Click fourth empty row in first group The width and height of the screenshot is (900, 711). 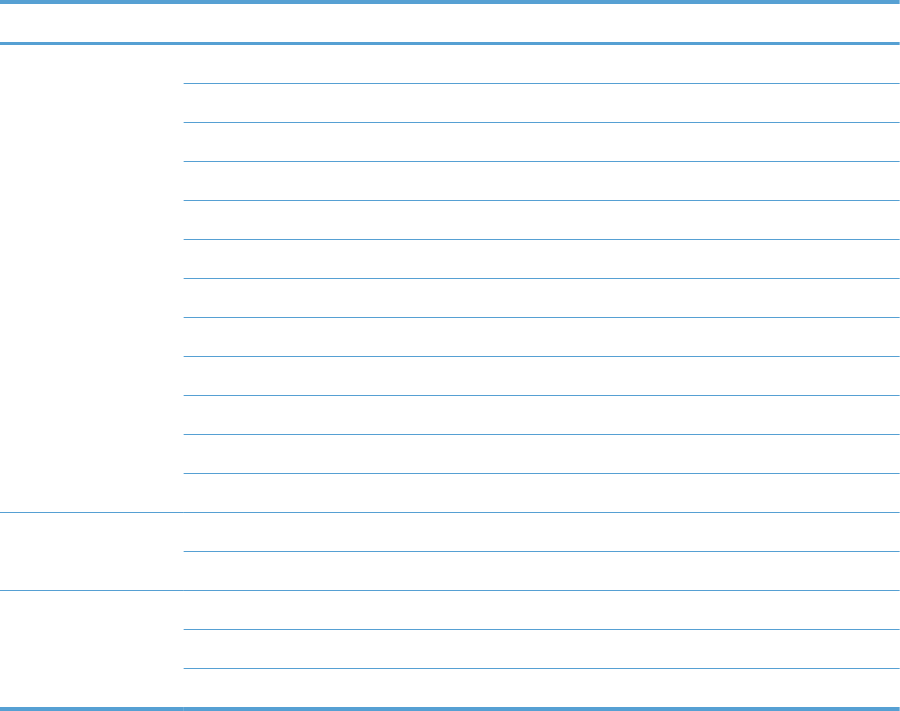click(x=541, y=181)
